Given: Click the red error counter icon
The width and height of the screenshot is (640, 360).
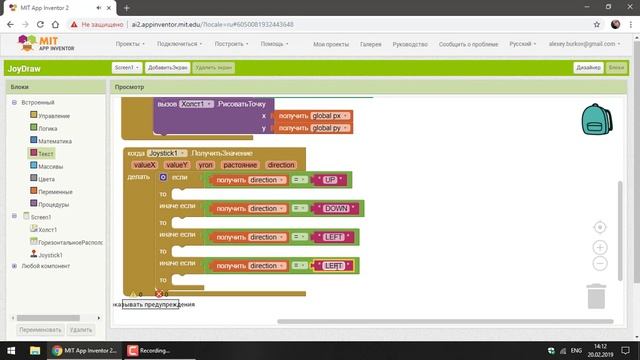Looking at the screenshot, I should click(159, 294).
